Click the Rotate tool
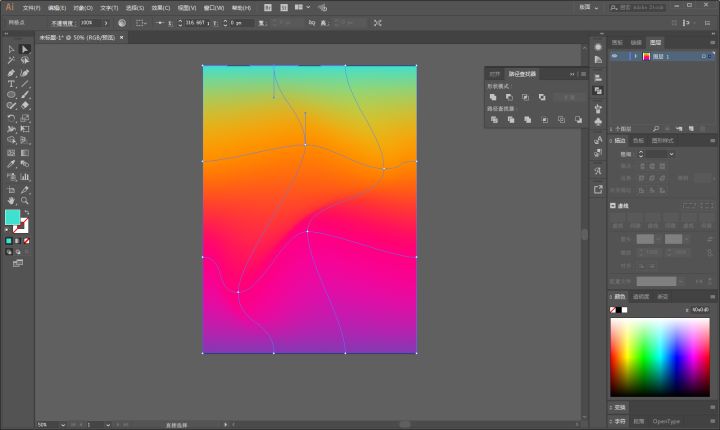This screenshot has width=720, height=430. click(11, 117)
